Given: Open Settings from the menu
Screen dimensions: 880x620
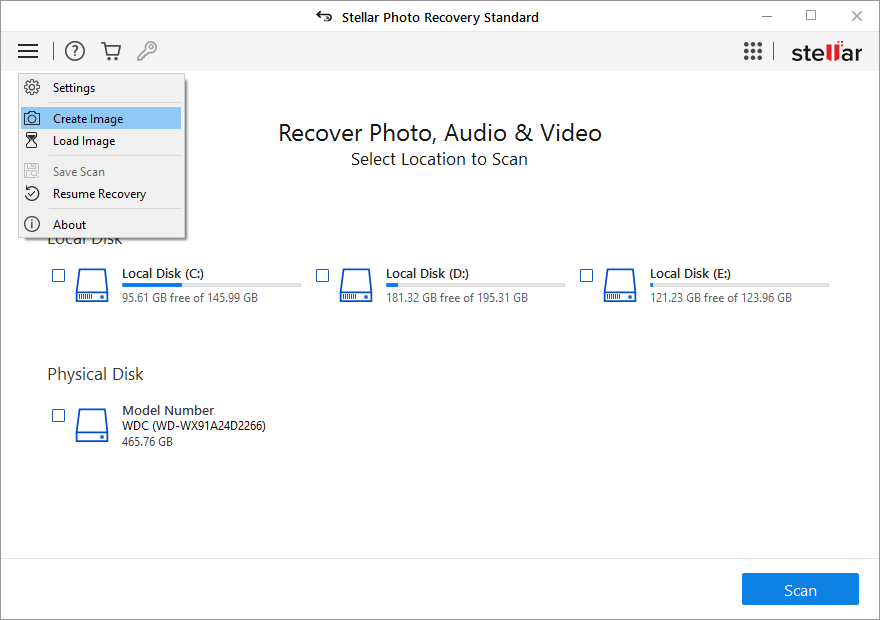Looking at the screenshot, I should pyautogui.click(x=74, y=88).
